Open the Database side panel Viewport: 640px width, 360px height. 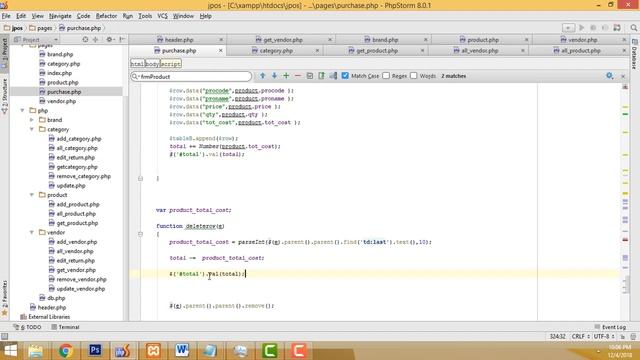(x=635, y=54)
